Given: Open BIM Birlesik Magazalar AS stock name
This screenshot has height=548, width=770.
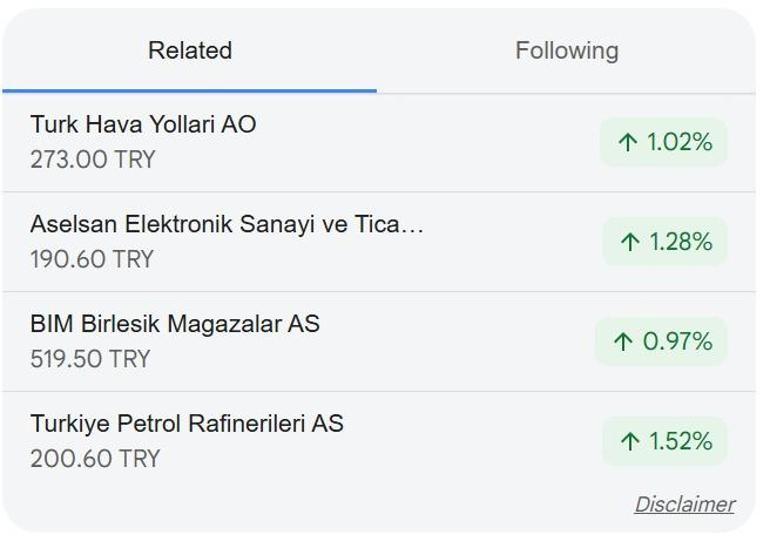Looking at the screenshot, I should [175, 324].
